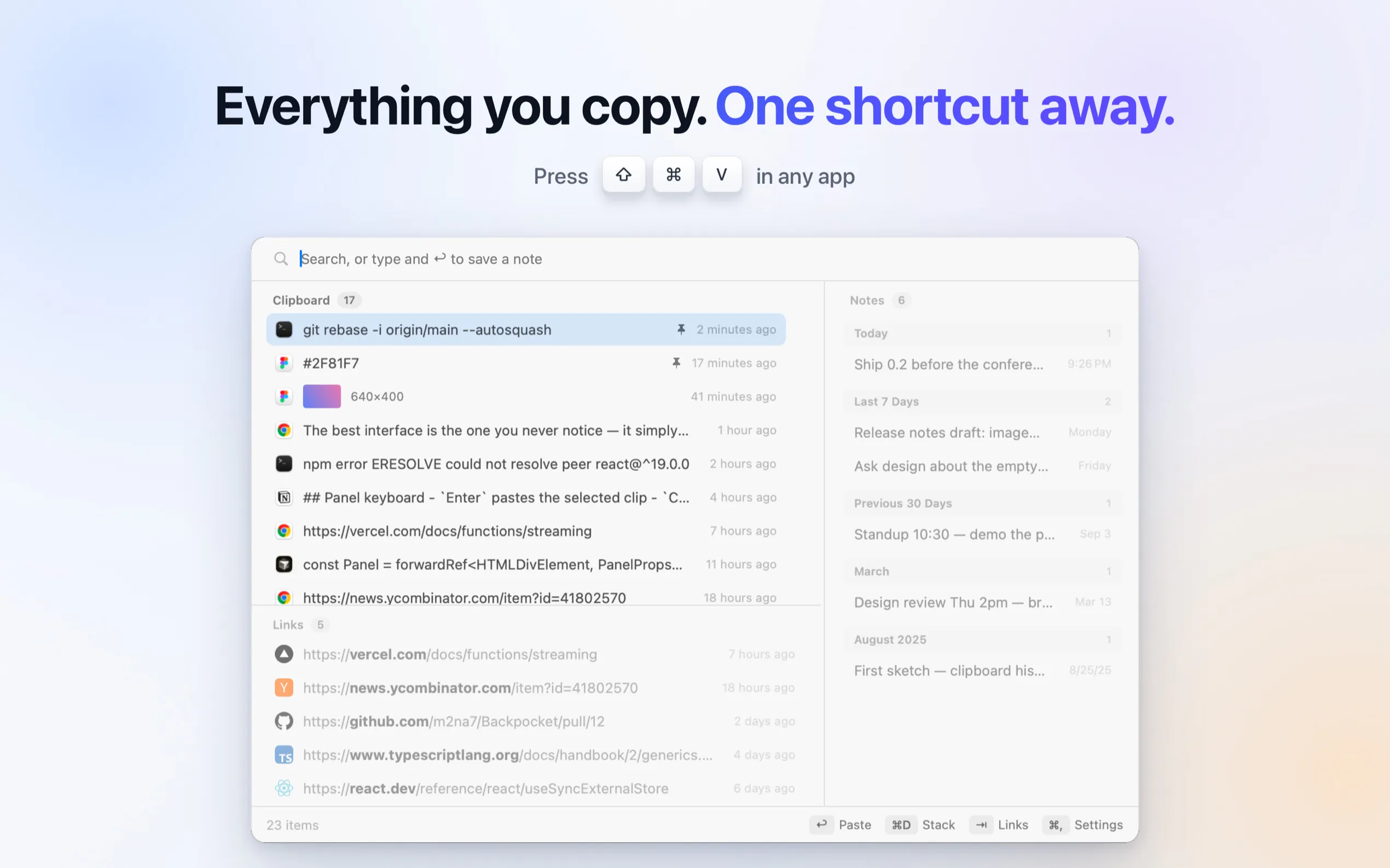Open note 'Standup 10:30 — demo the p...'
Image resolution: width=1390 pixels, height=868 pixels.
coord(982,534)
